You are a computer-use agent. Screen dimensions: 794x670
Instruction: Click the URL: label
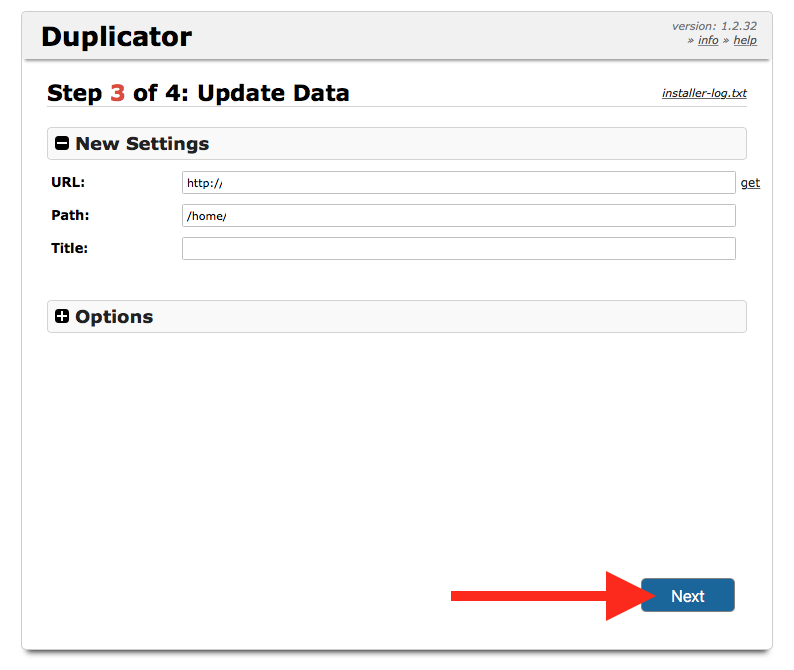(68, 182)
